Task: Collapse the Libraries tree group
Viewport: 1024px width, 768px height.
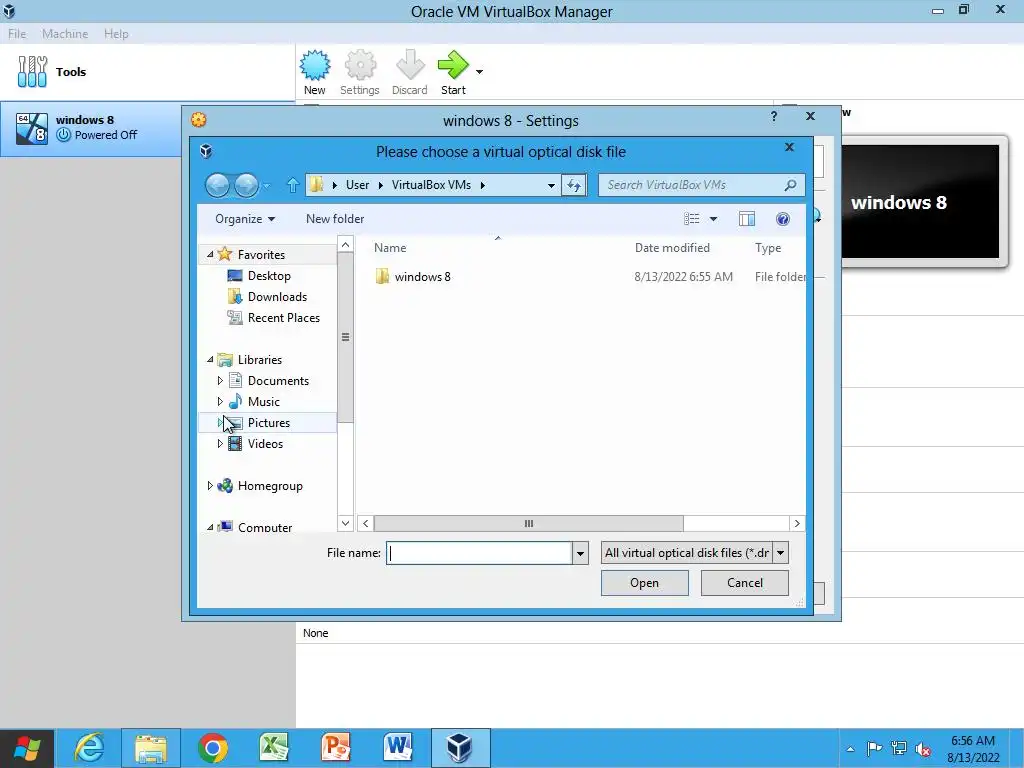Action: [x=210, y=359]
